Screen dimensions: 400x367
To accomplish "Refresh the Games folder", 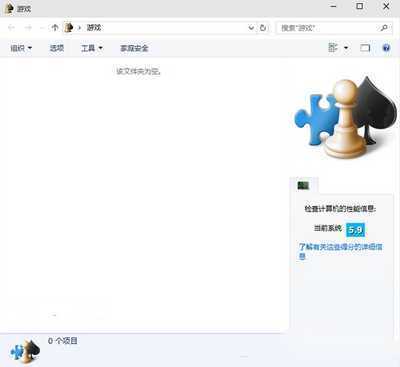I will click(263, 28).
